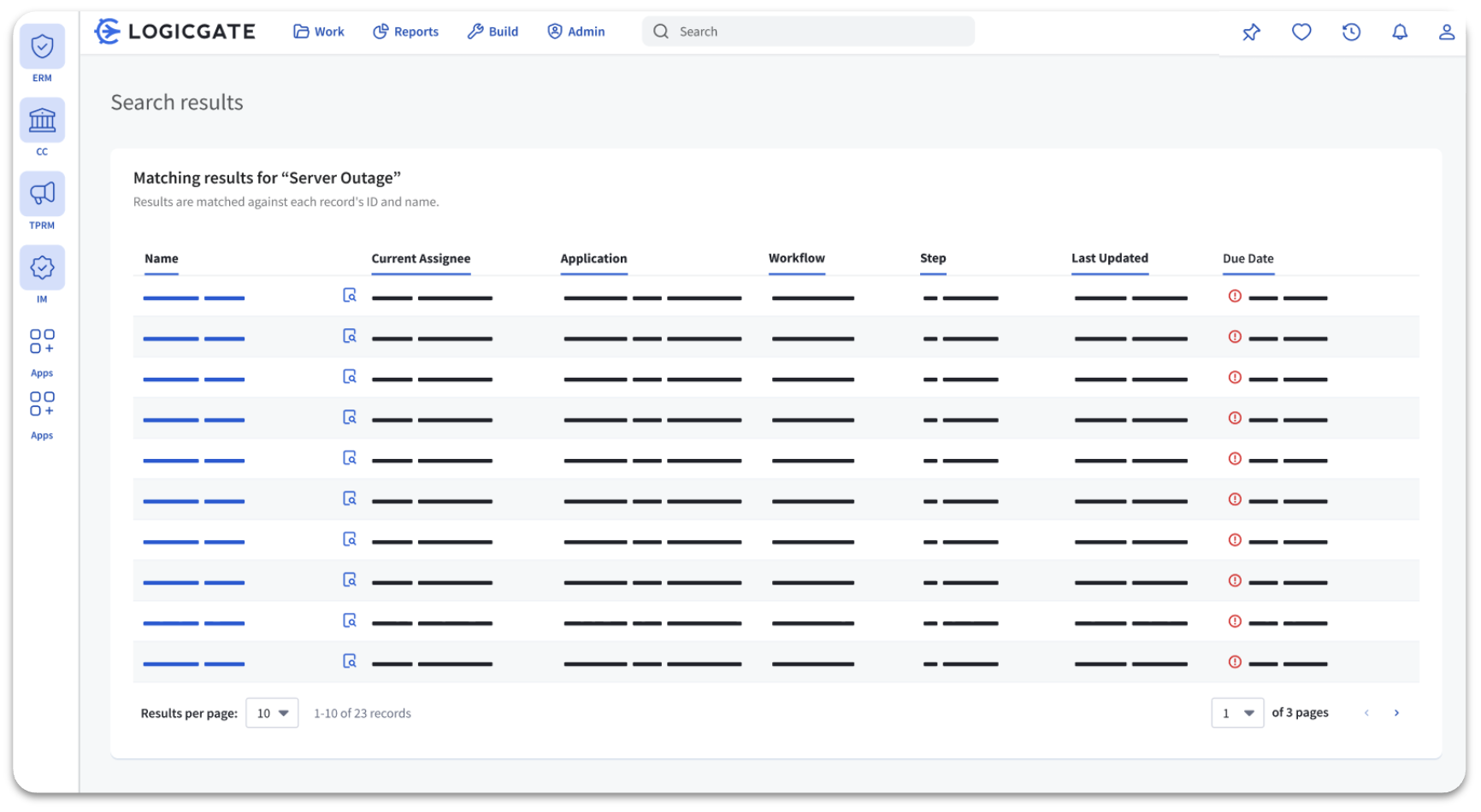The height and width of the screenshot is (812, 1481).
Task: Open the IM badge icon in sidebar
Action: pyautogui.click(x=42, y=268)
